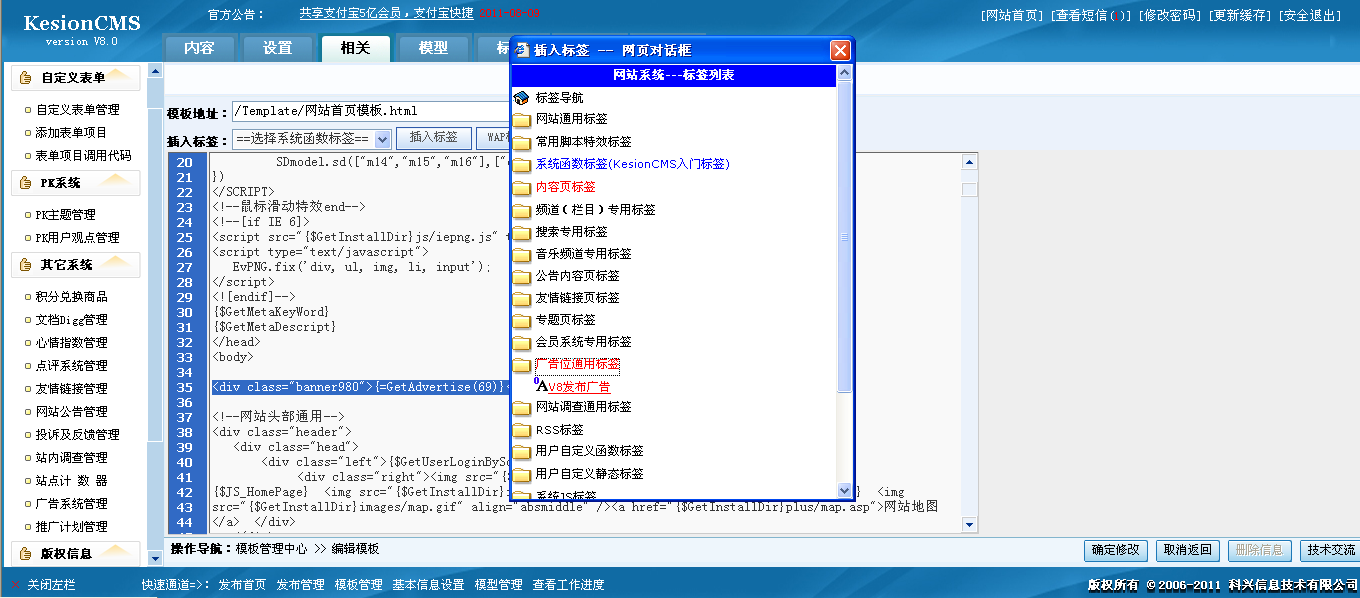Click the hand icon on 自定义表单 header
The image size is (1360, 598).
click(x=26, y=78)
